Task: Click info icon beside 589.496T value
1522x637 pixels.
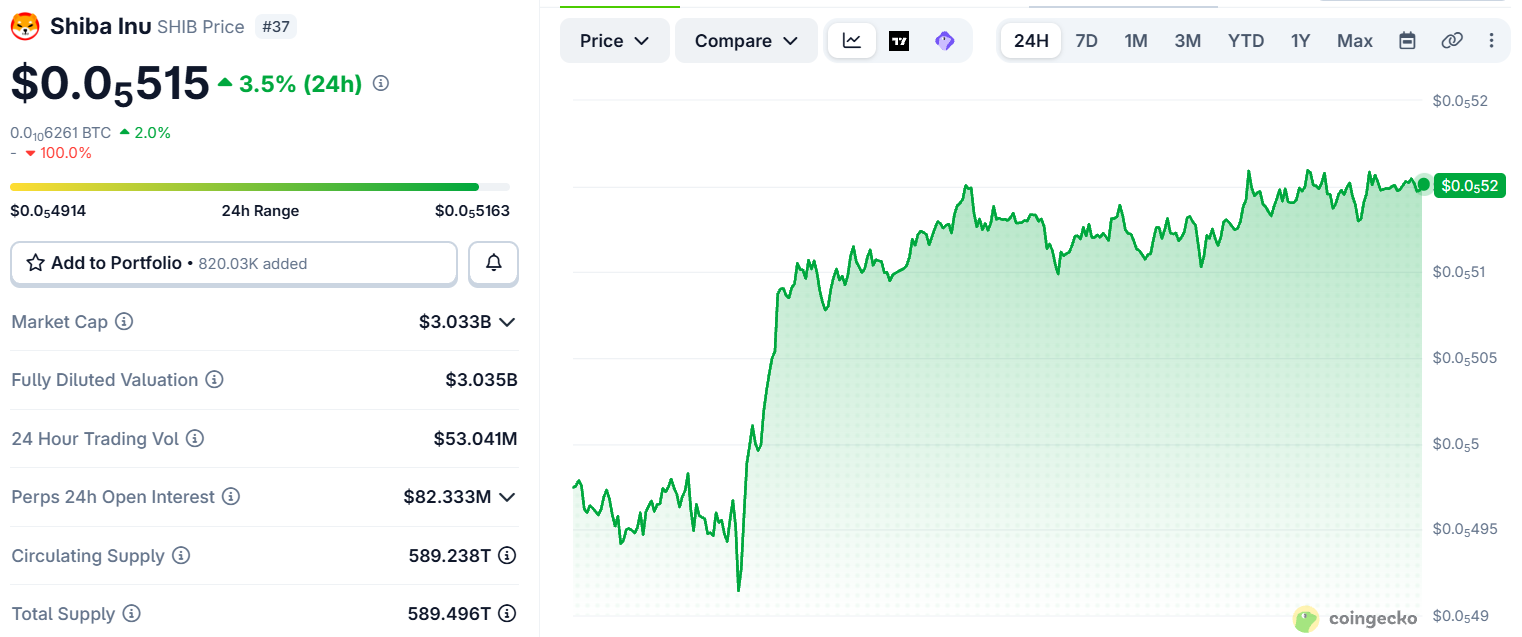Action: (x=507, y=614)
